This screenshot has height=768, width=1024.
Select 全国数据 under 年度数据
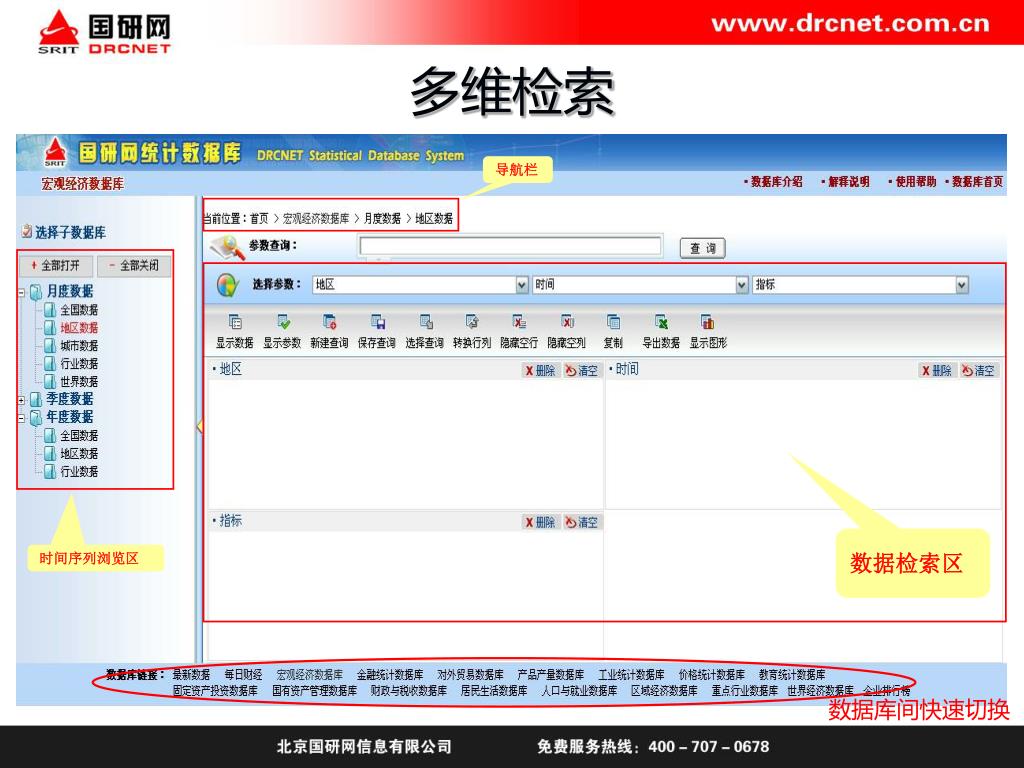point(79,435)
